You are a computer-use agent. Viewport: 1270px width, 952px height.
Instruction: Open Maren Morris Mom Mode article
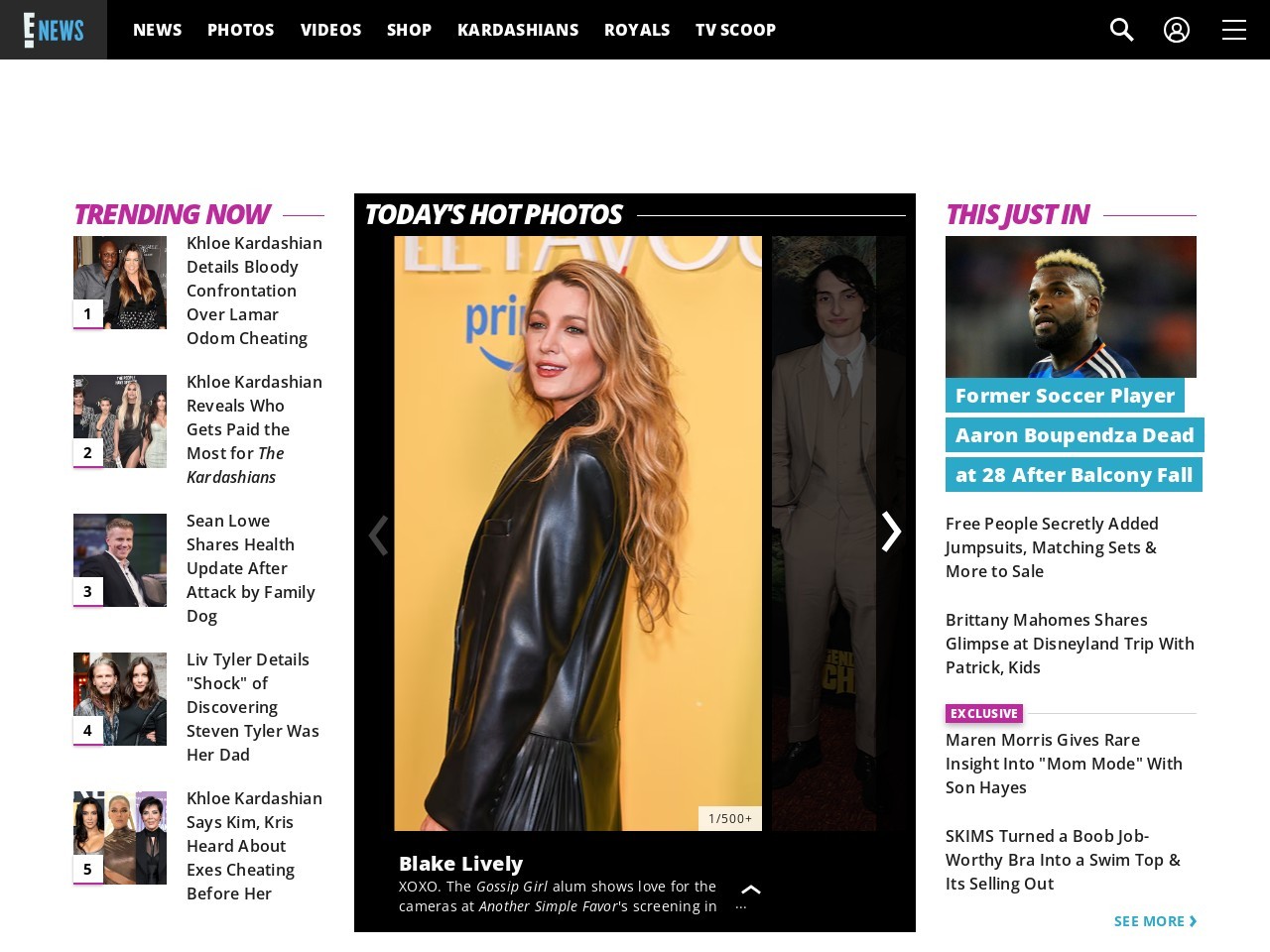1064,764
